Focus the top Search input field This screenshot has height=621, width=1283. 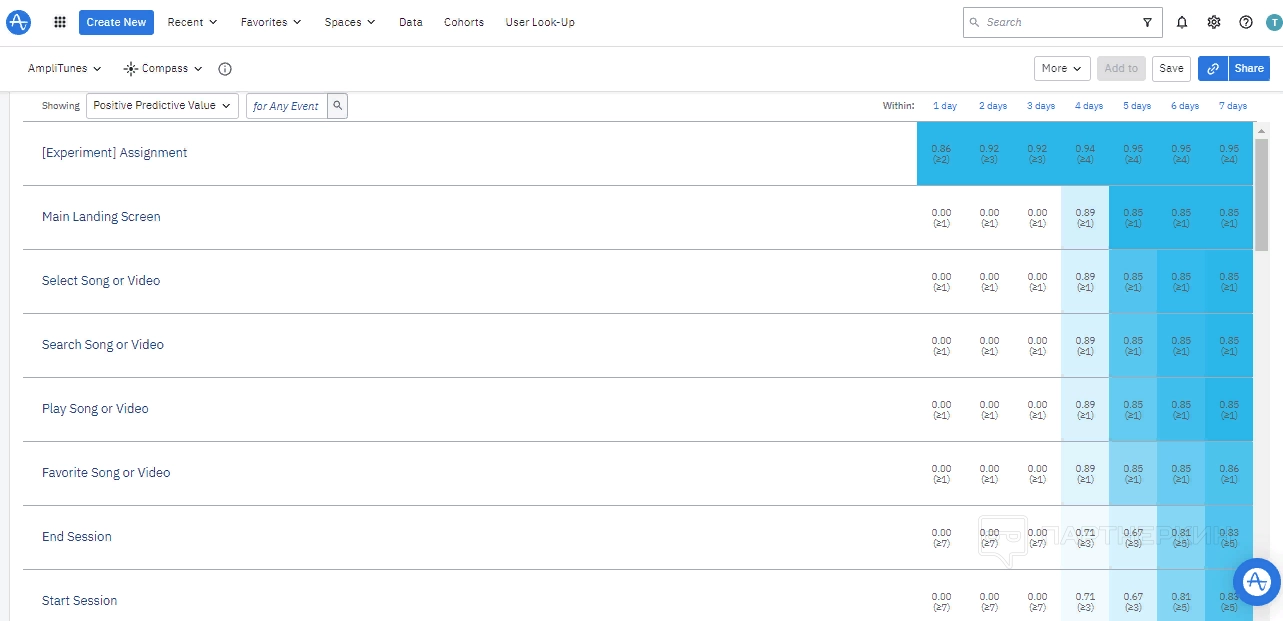[1060, 22]
